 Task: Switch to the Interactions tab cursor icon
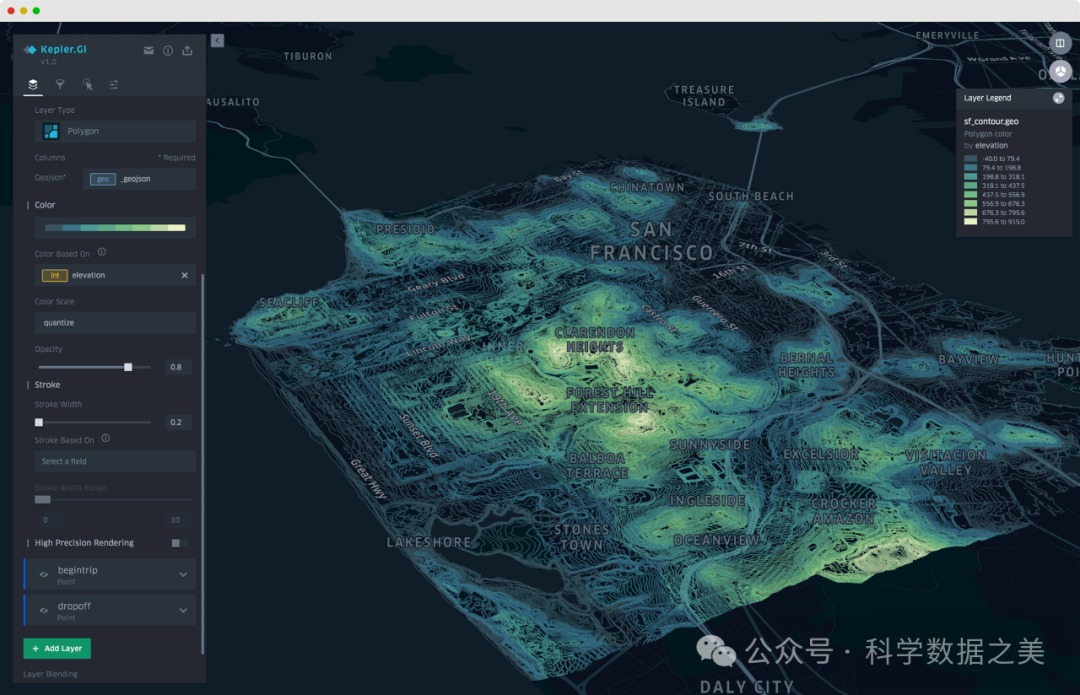87,85
